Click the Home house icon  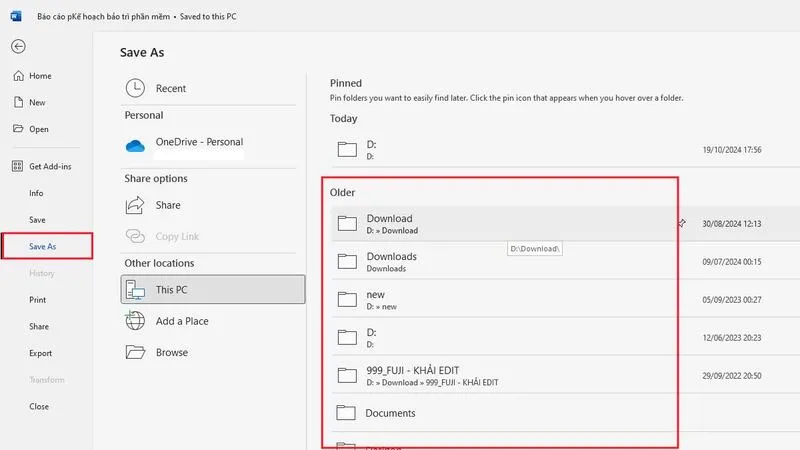(18, 76)
